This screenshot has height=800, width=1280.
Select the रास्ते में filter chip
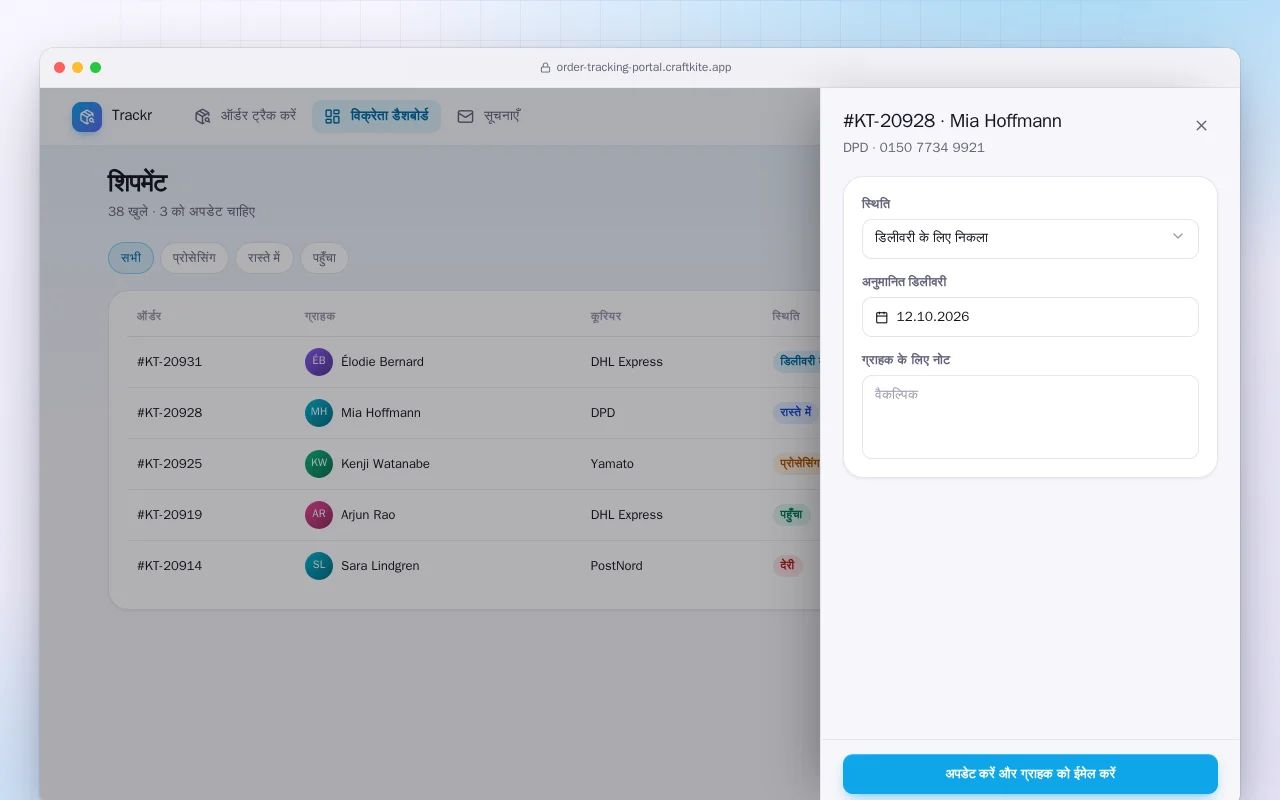point(264,258)
